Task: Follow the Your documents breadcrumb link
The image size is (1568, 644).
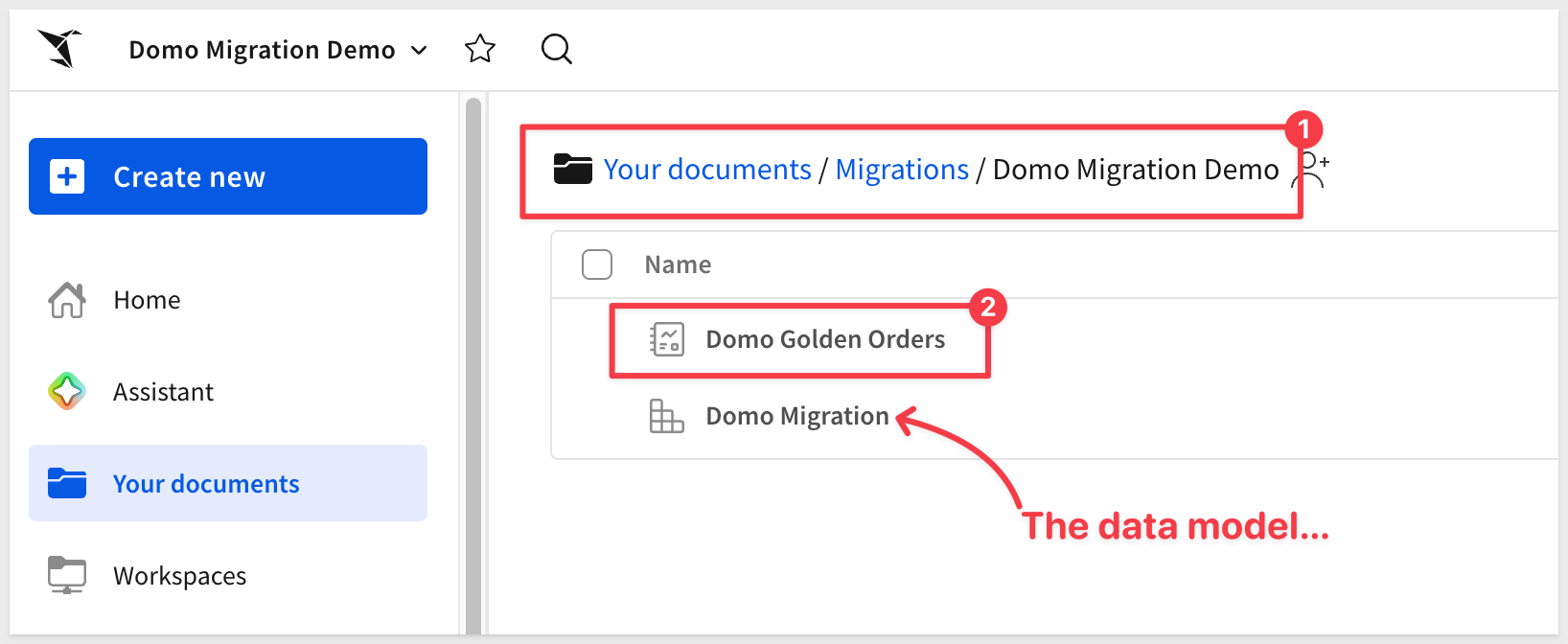Action: 707,170
